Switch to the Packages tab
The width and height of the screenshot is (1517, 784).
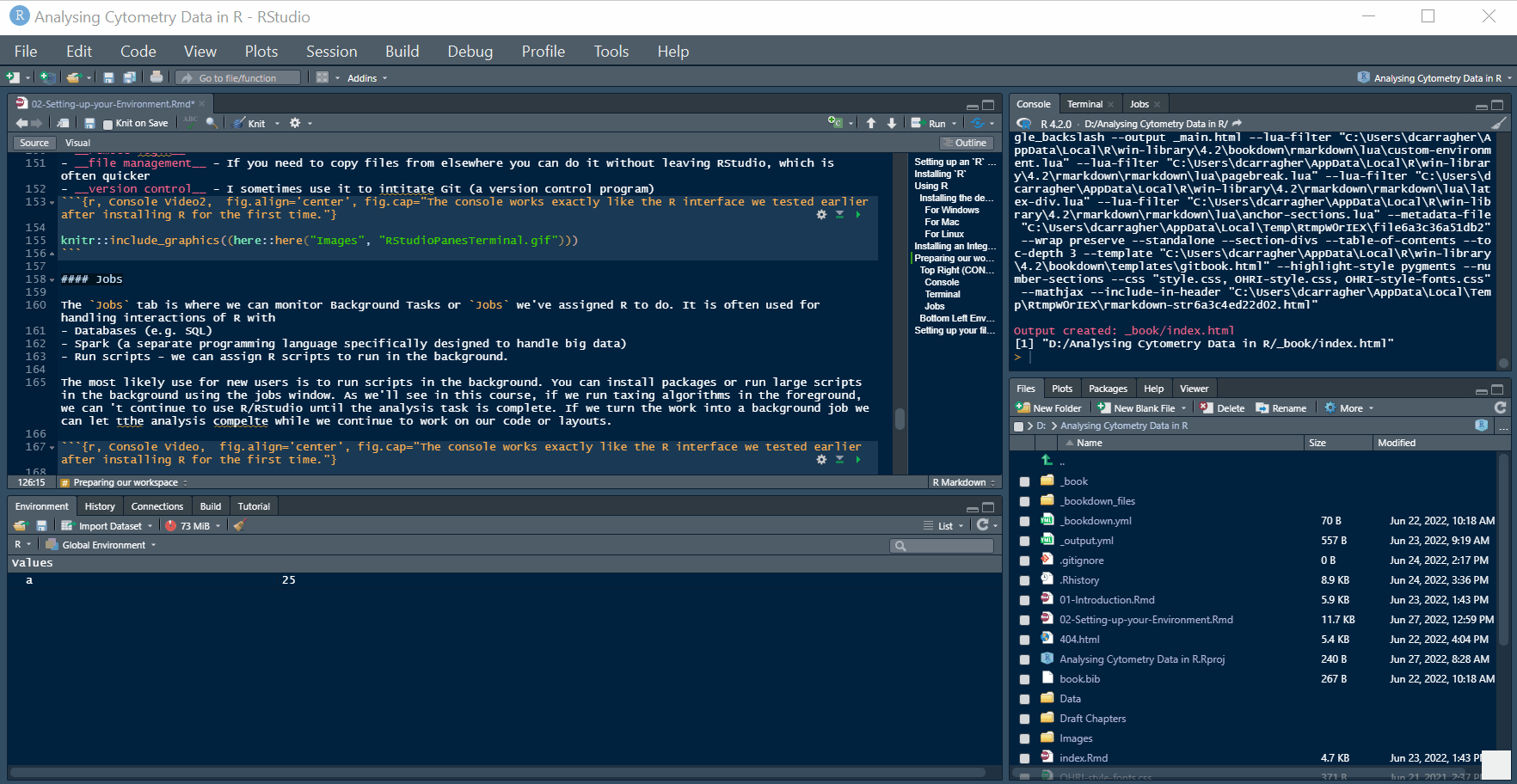point(1108,389)
